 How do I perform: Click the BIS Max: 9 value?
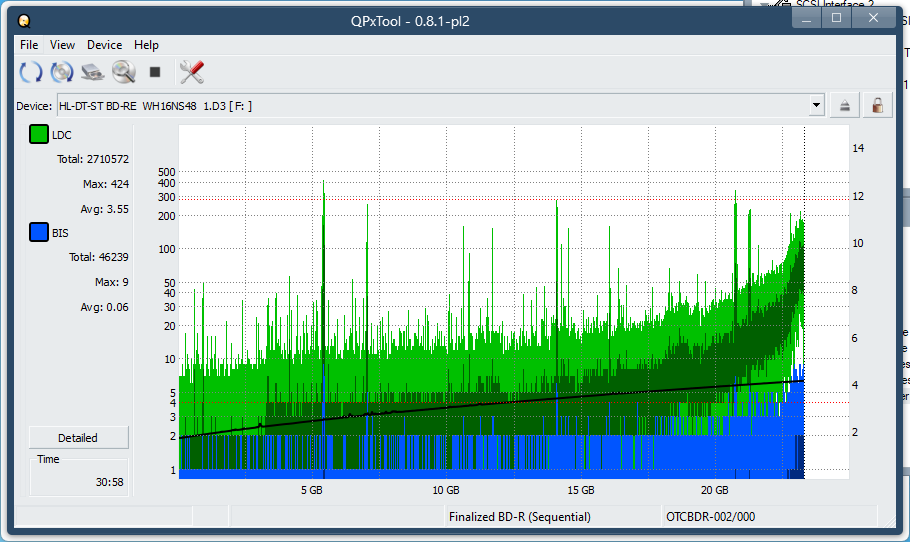[x=111, y=282]
